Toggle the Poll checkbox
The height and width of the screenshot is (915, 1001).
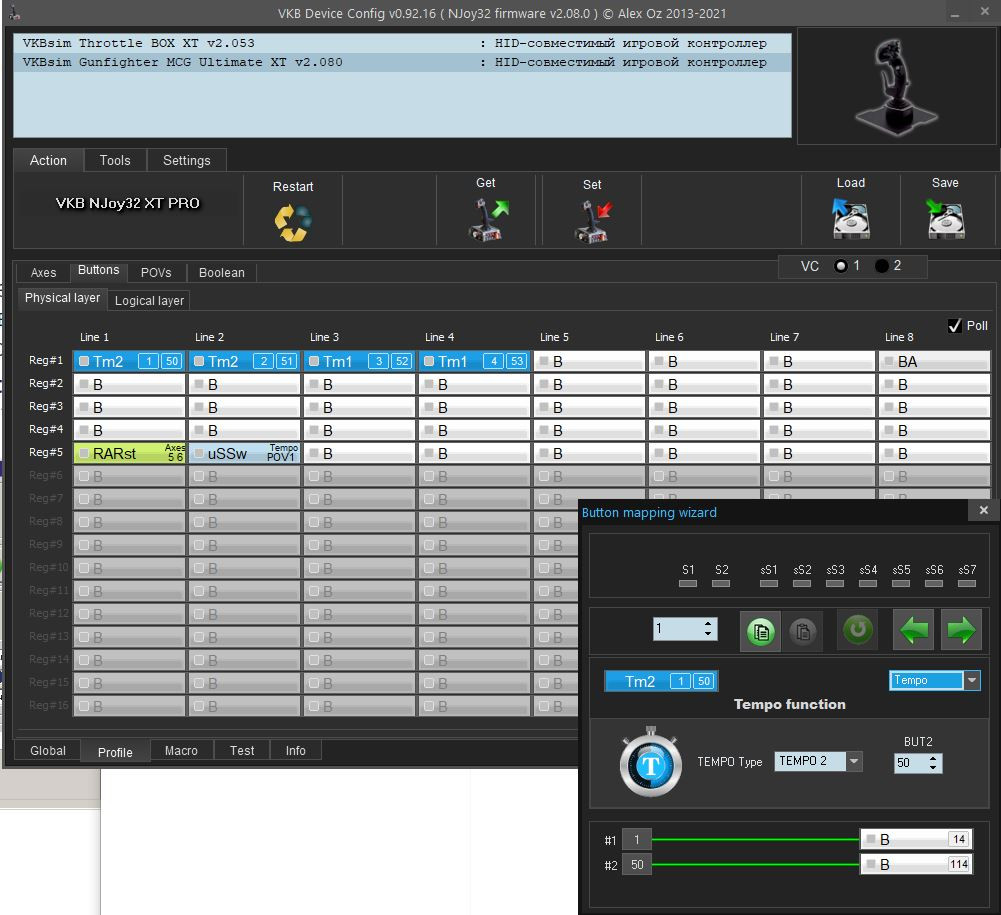(954, 326)
